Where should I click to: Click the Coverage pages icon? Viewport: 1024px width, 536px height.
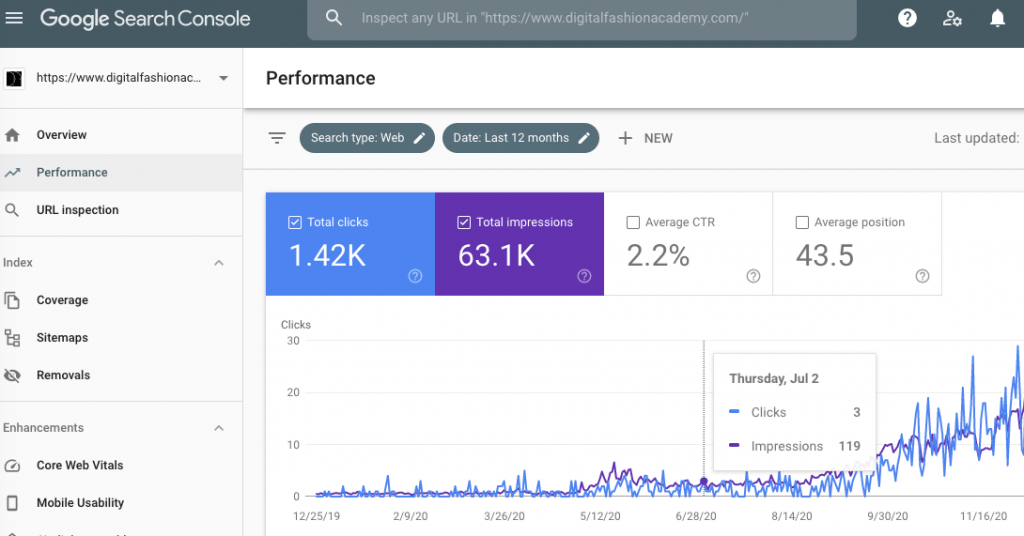12,300
